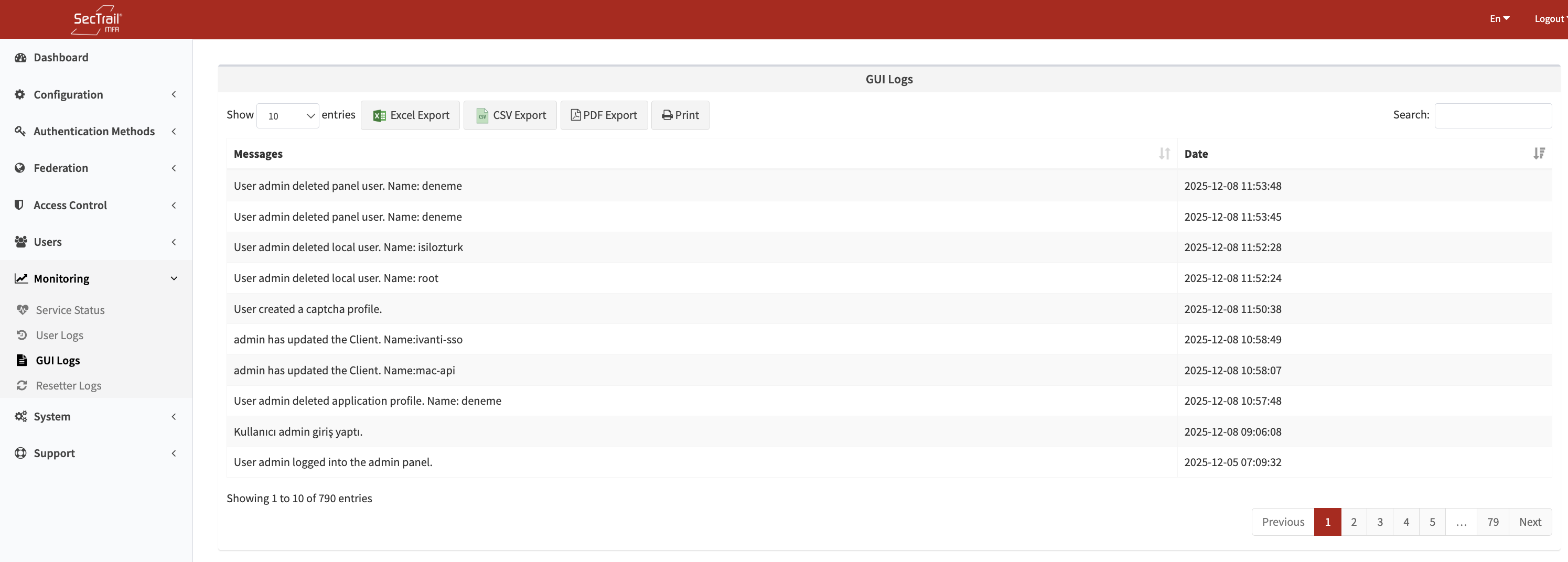The image size is (1568, 562).
Task: Export the log table as PDF
Action: (604, 115)
